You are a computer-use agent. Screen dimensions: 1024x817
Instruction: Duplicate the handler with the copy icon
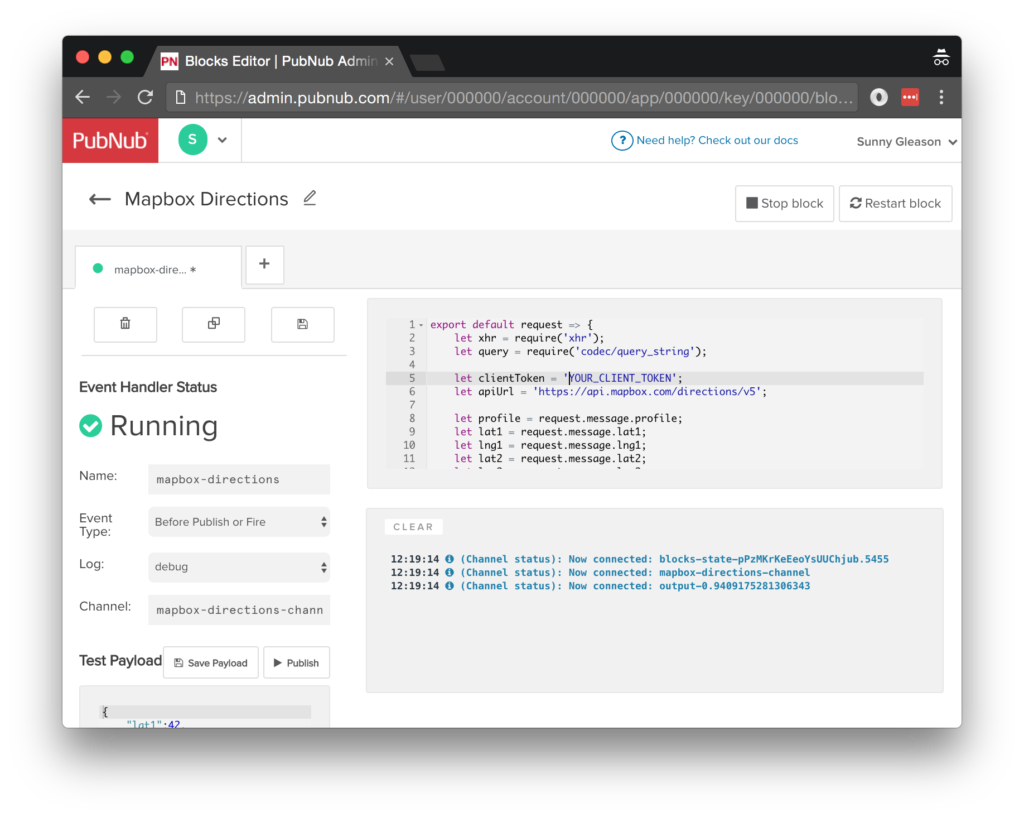click(213, 324)
